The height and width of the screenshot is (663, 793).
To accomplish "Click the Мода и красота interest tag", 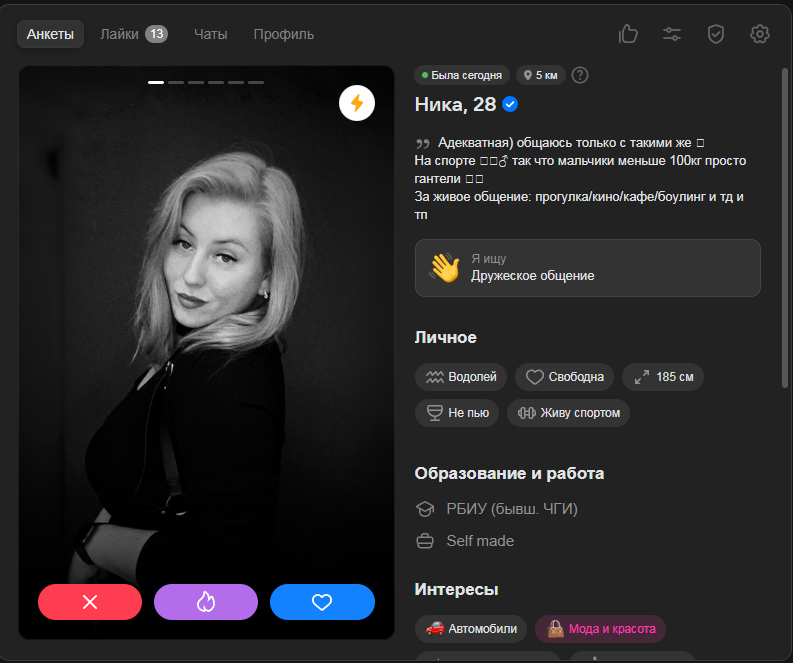I will (600, 629).
